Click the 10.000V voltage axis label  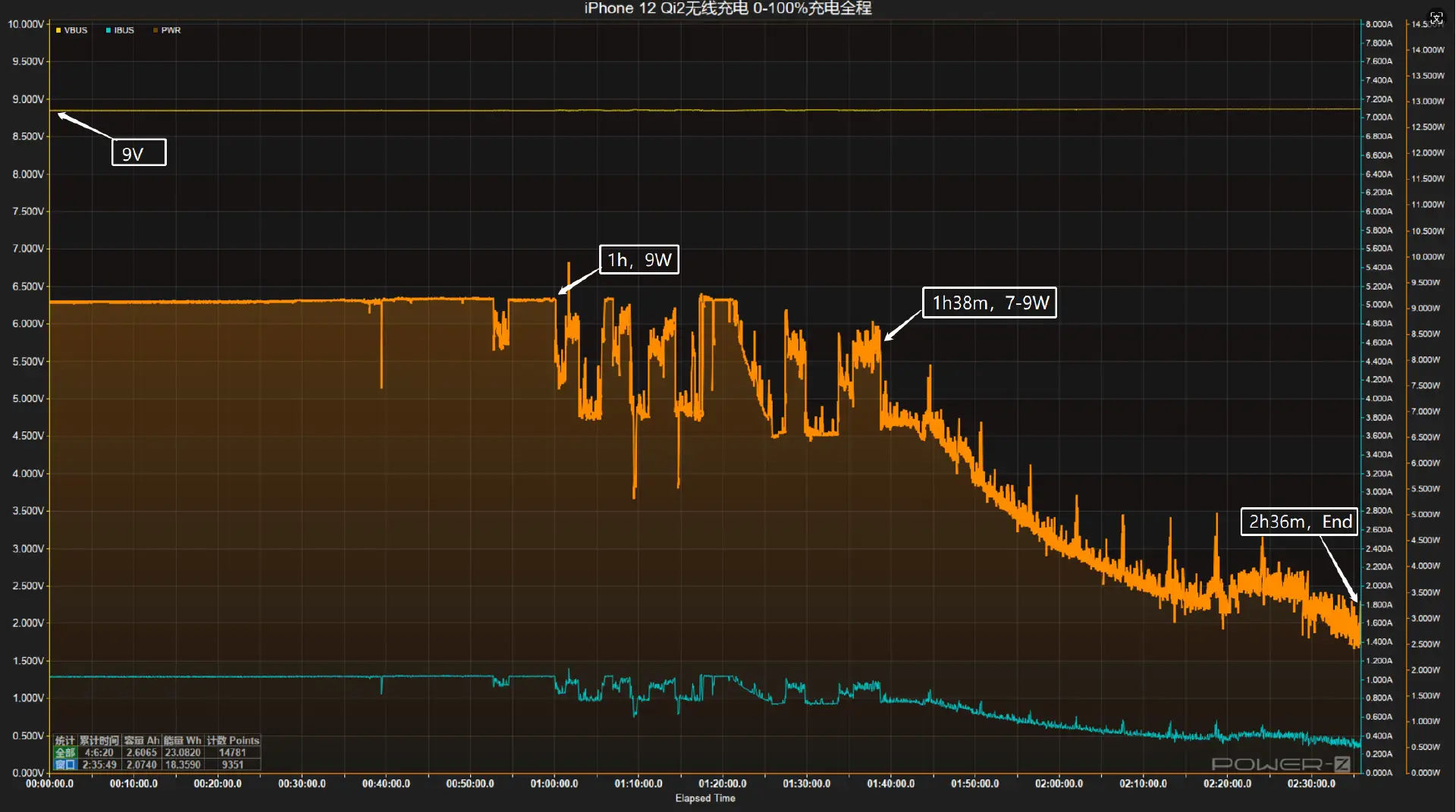point(26,24)
